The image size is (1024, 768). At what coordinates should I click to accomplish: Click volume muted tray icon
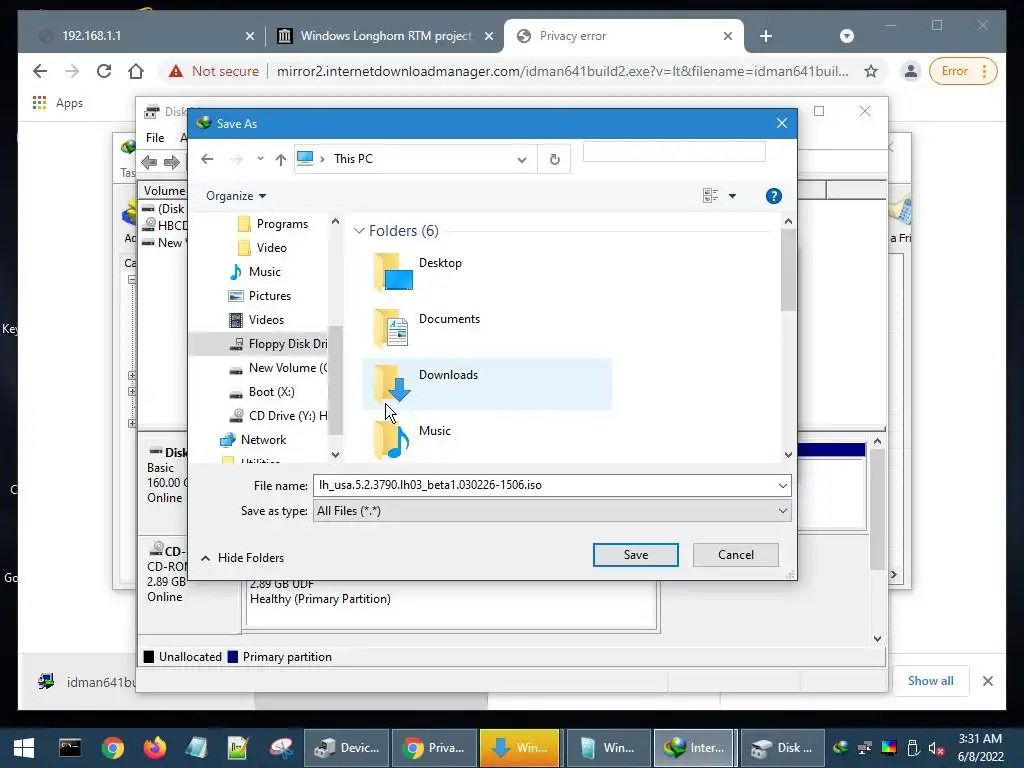936,748
